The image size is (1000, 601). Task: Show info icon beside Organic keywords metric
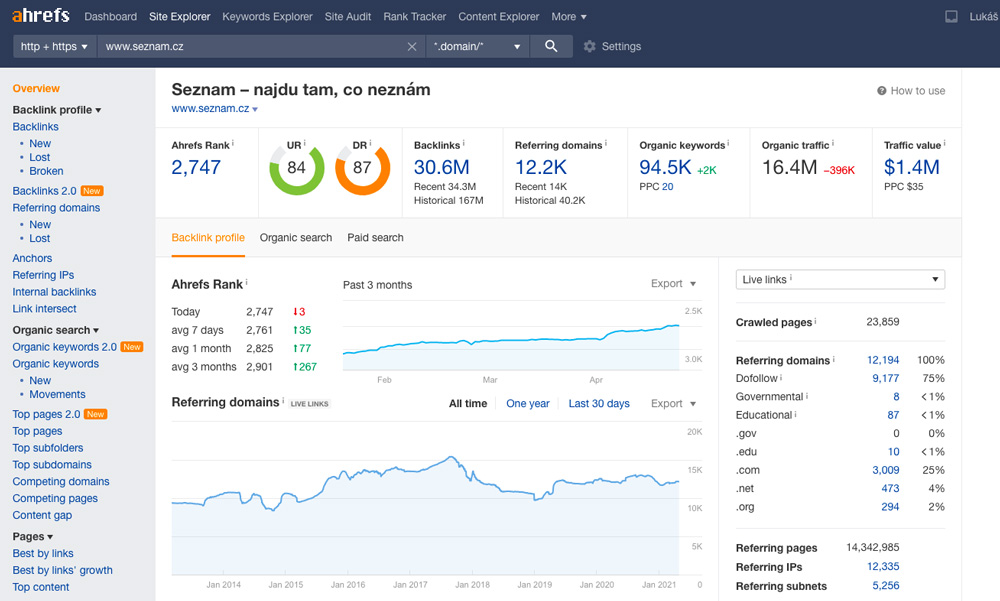click(728, 144)
